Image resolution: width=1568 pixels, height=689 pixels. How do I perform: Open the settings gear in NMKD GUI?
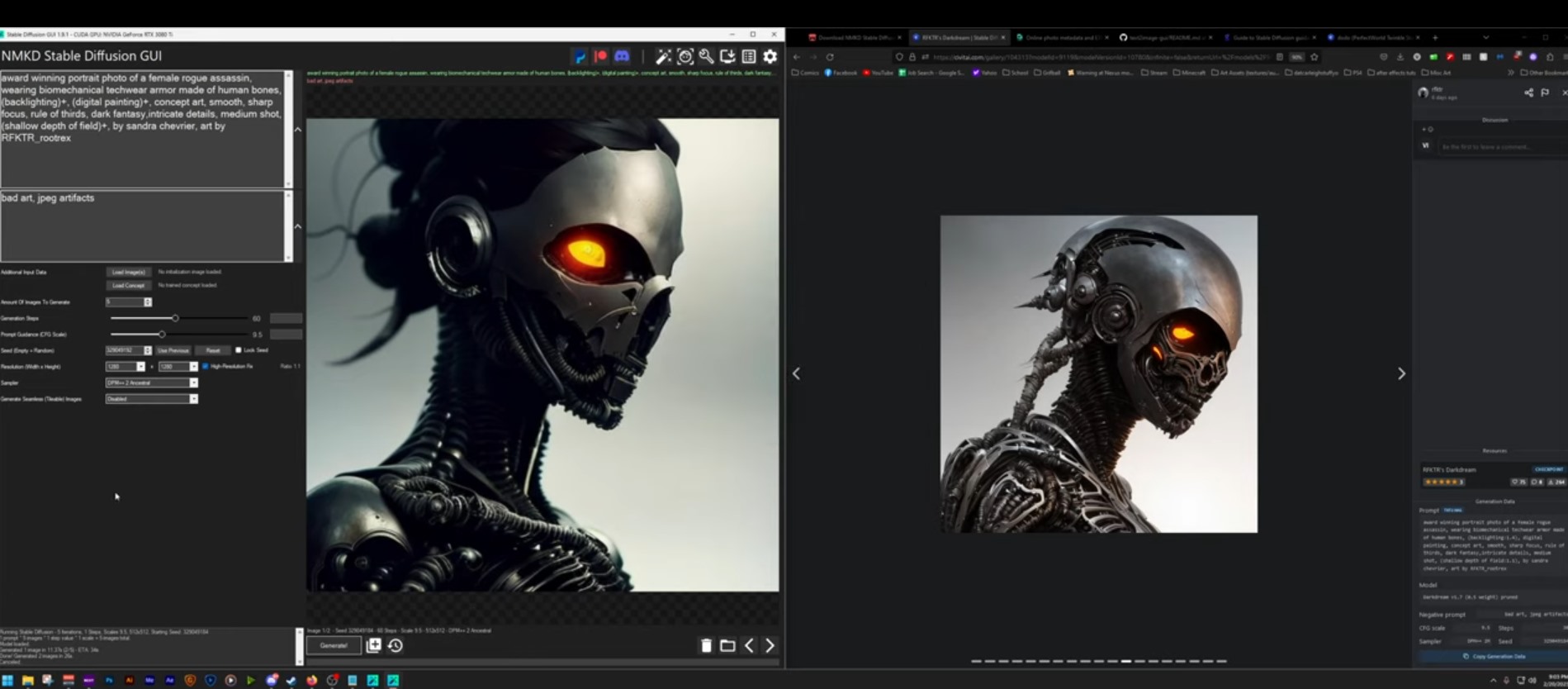pos(770,56)
